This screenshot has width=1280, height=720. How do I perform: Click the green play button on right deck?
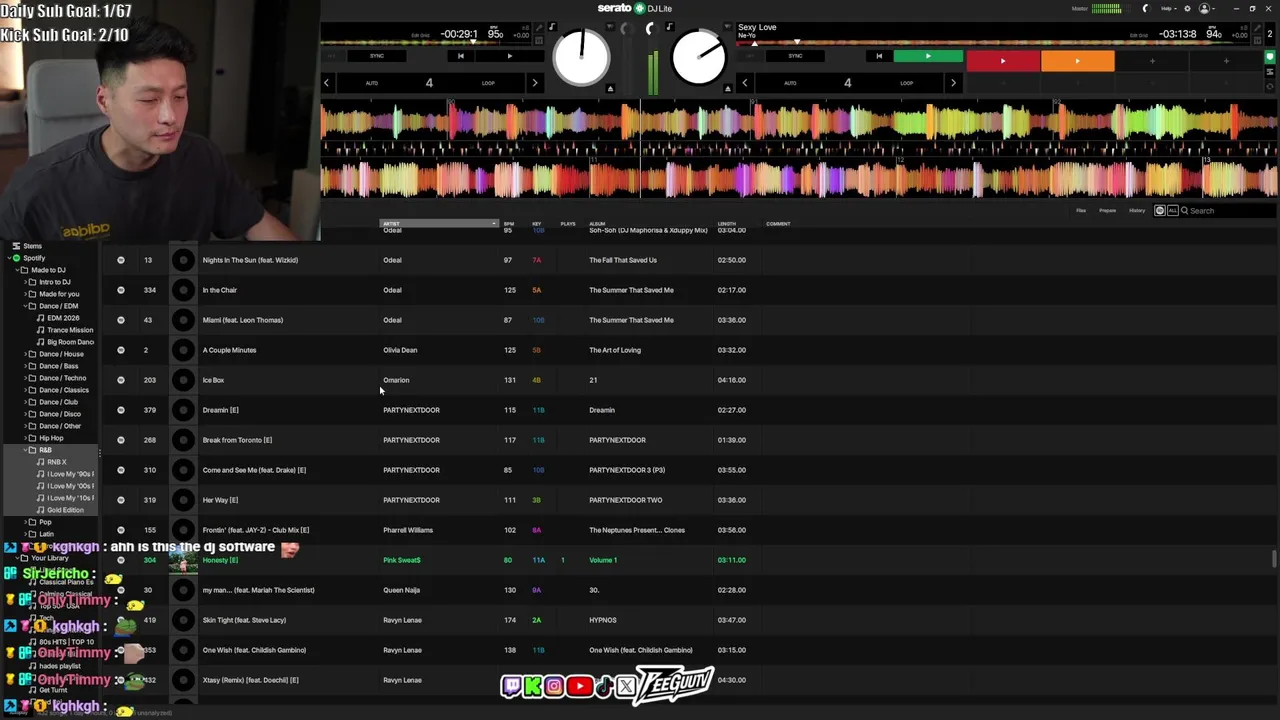tap(928, 56)
